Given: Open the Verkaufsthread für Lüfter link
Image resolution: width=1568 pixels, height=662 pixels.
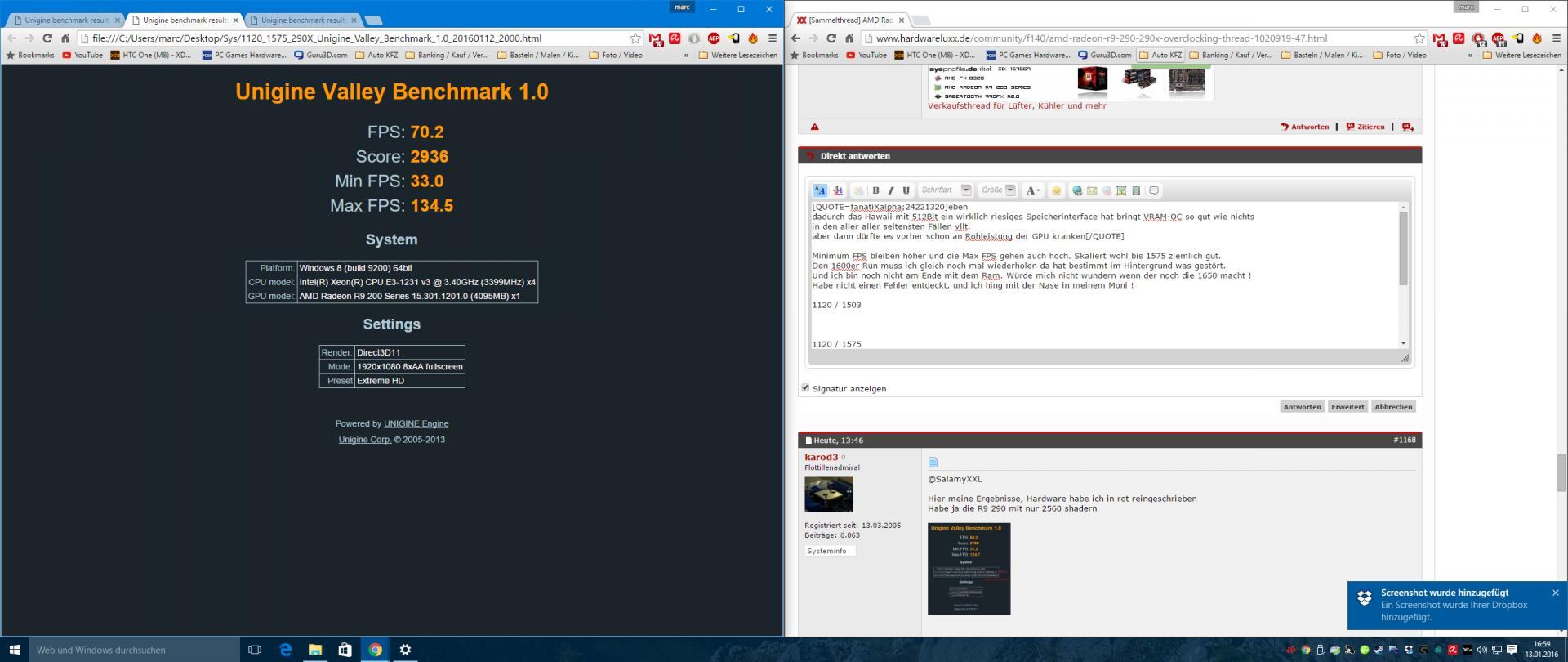Looking at the screenshot, I should pyautogui.click(x=1017, y=105).
